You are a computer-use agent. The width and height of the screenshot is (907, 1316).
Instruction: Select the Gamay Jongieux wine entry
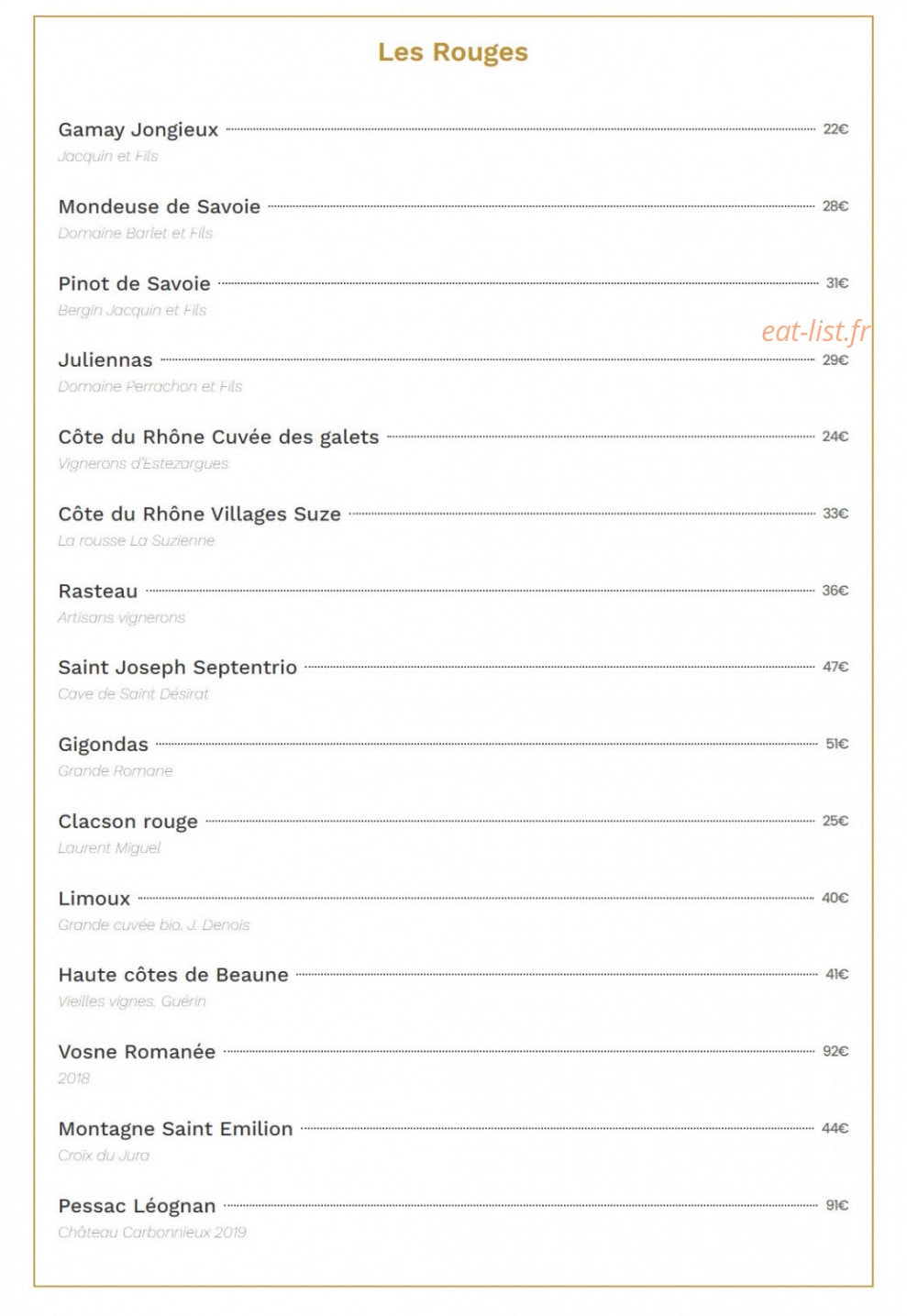pos(138,130)
